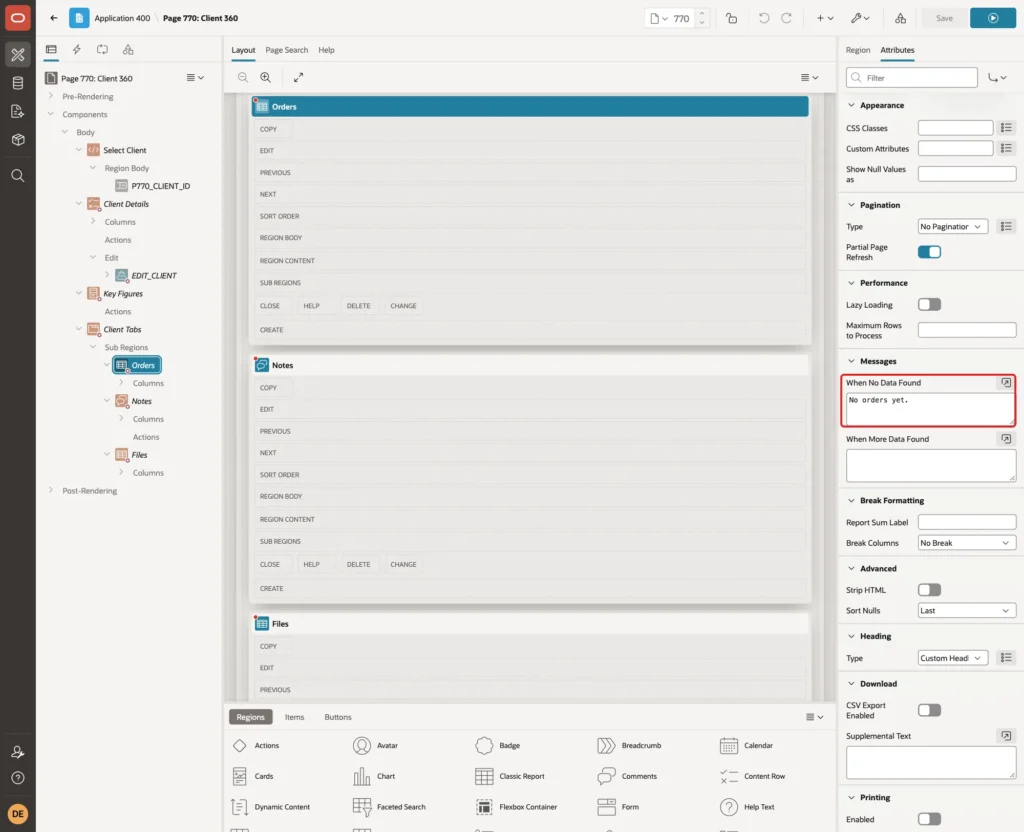Toggle Partial Page Refresh switch
Image resolution: width=1024 pixels, height=832 pixels.
(929, 252)
